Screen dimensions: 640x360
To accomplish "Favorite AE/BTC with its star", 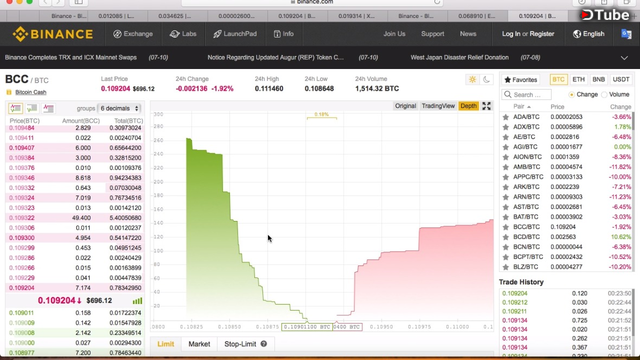I will tap(506, 137).
